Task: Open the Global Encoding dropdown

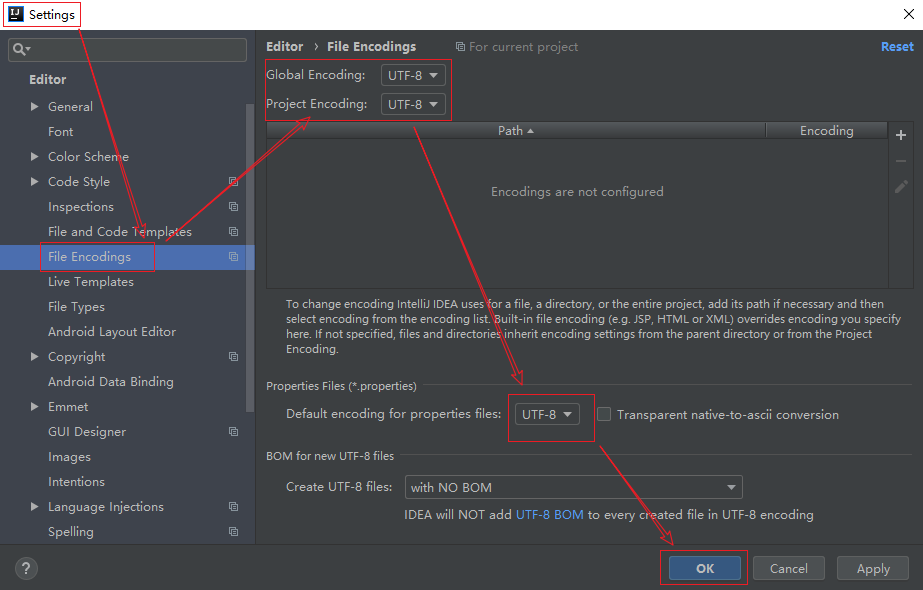Action: 413,76
